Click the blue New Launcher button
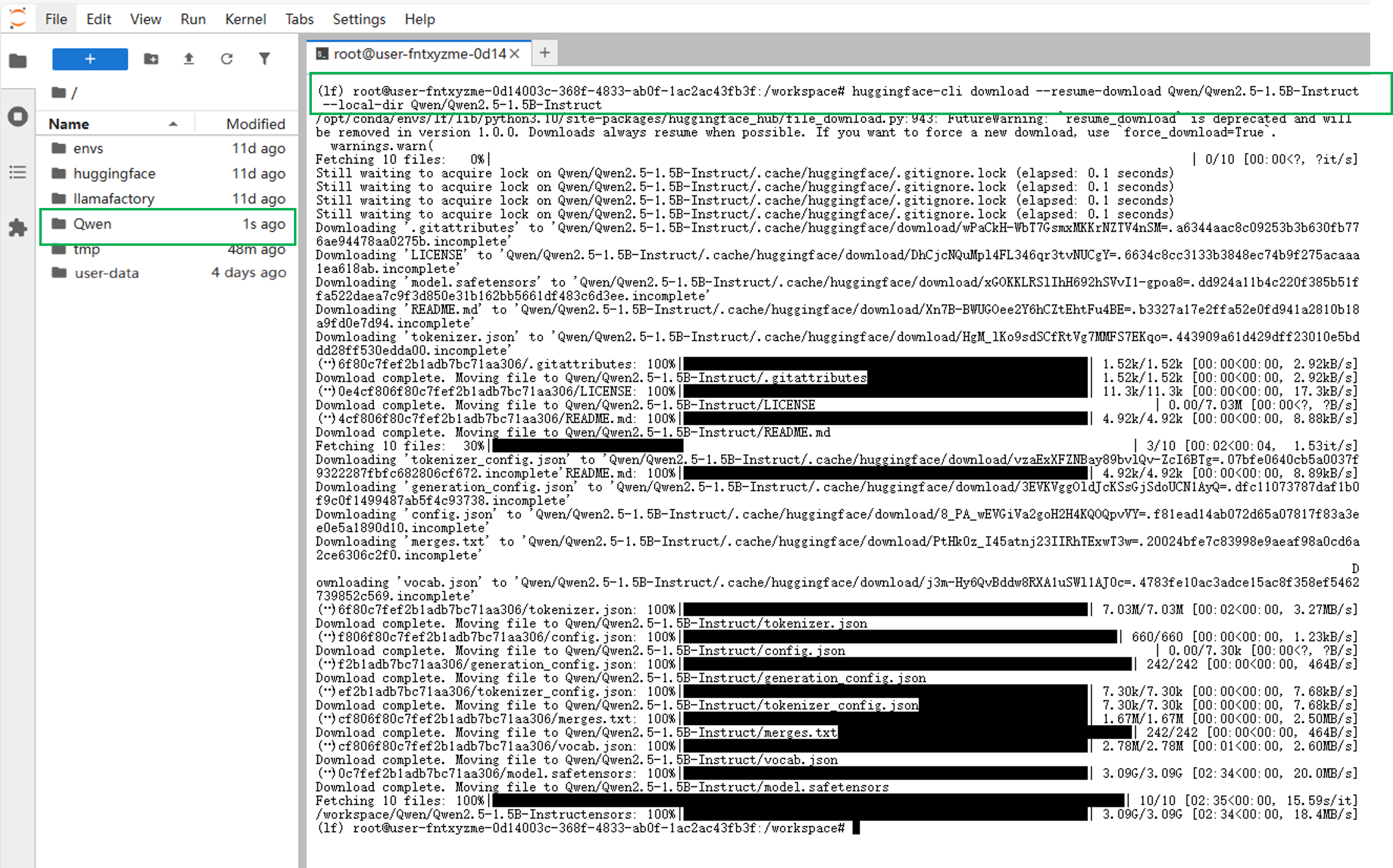1393x868 pixels. pyautogui.click(x=90, y=59)
